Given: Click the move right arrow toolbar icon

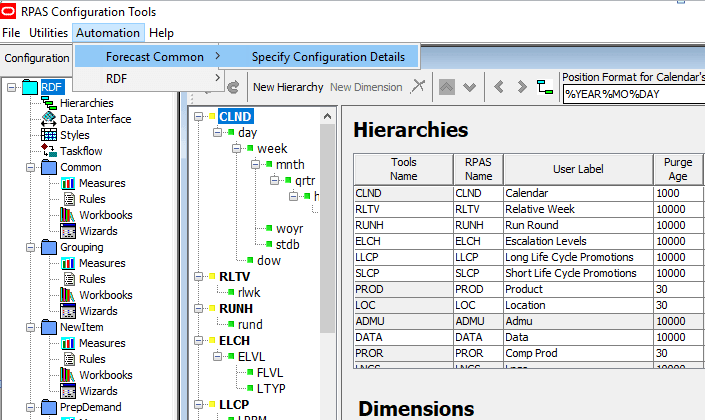Looking at the screenshot, I should (x=520, y=87).
